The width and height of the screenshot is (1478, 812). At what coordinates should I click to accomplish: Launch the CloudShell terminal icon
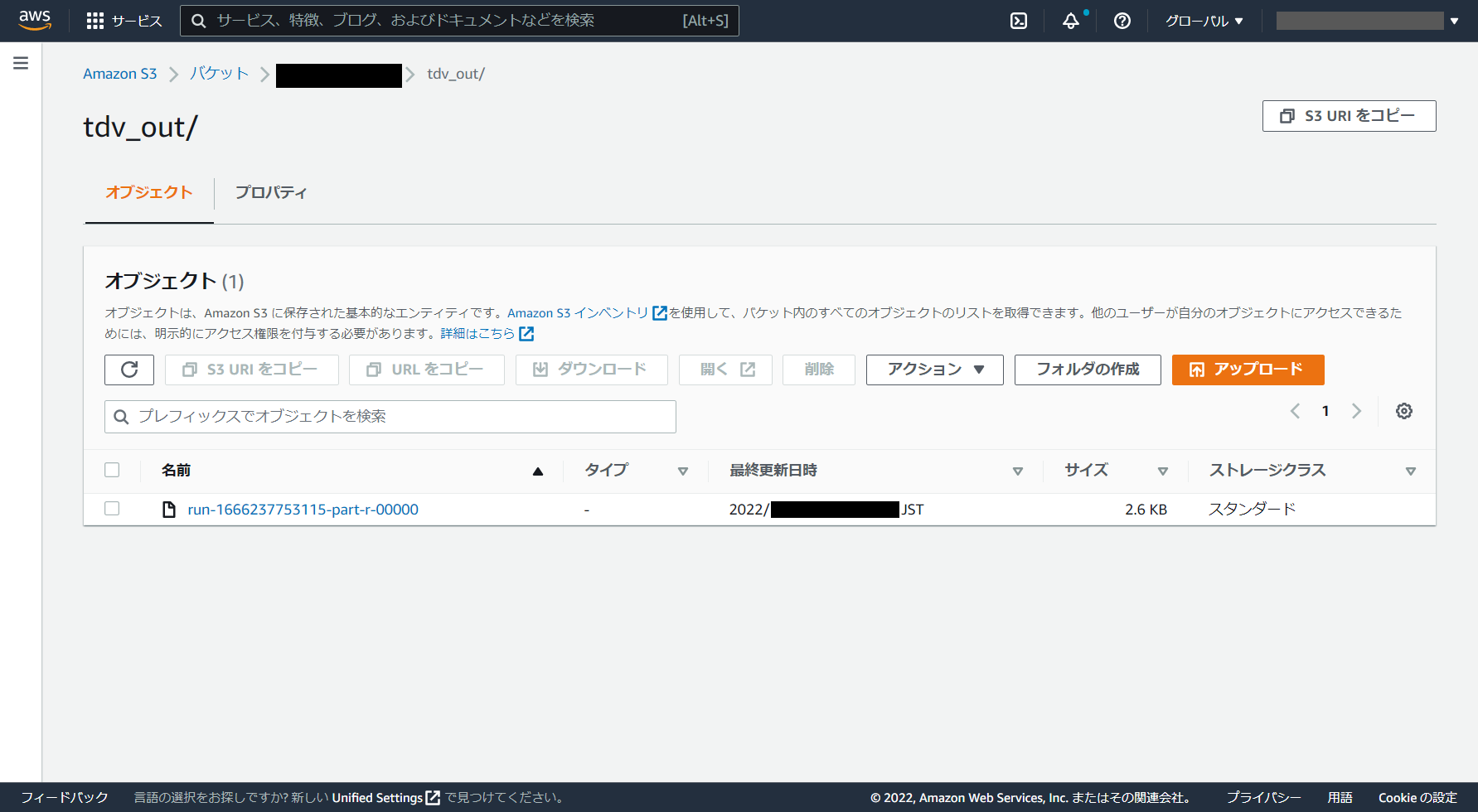(1019, 21)
